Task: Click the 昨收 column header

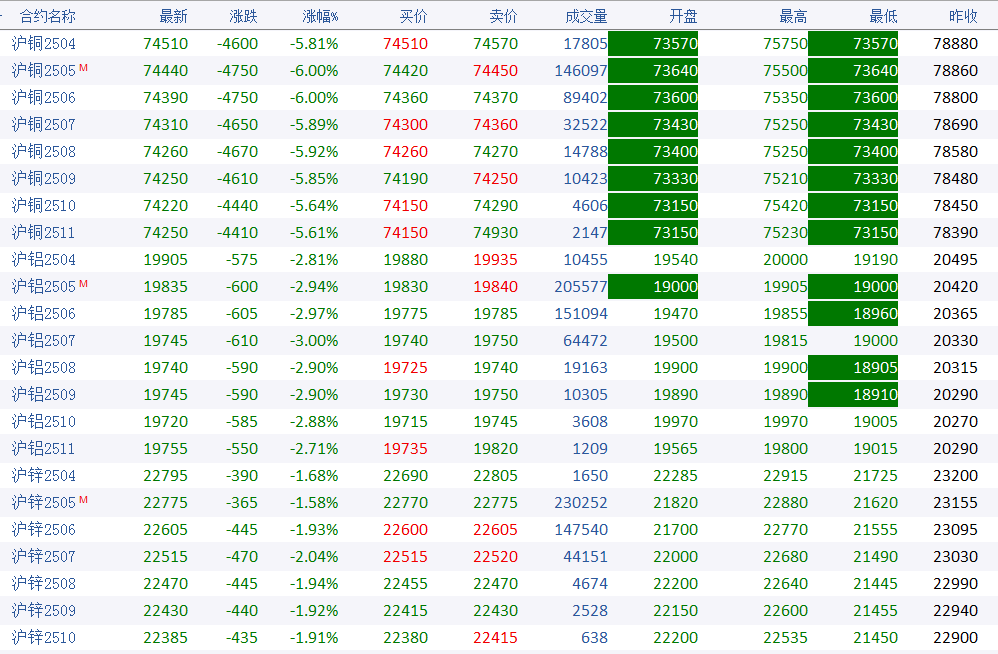Action: pos(963,16)
